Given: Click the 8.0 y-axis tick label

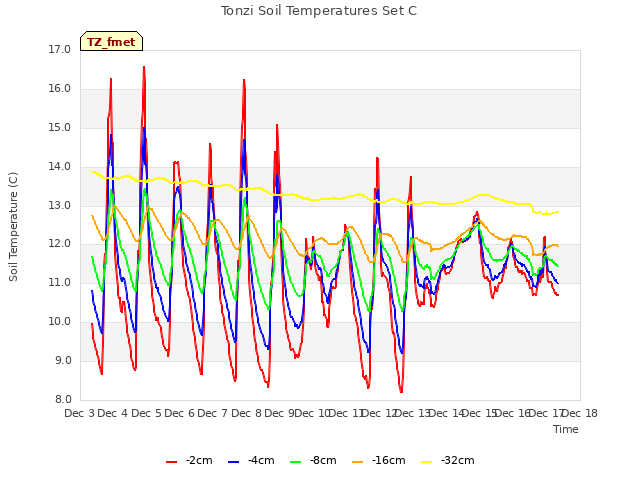Looking at the screenshot, I should (x=63, y=399).
